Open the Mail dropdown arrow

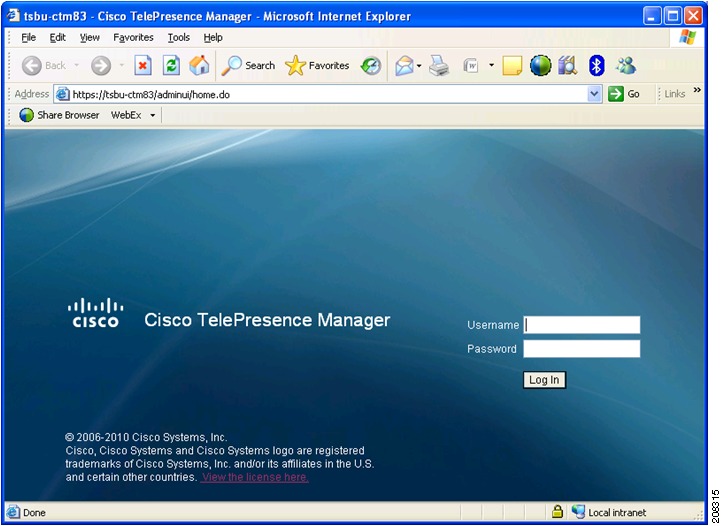pos(419,66)
